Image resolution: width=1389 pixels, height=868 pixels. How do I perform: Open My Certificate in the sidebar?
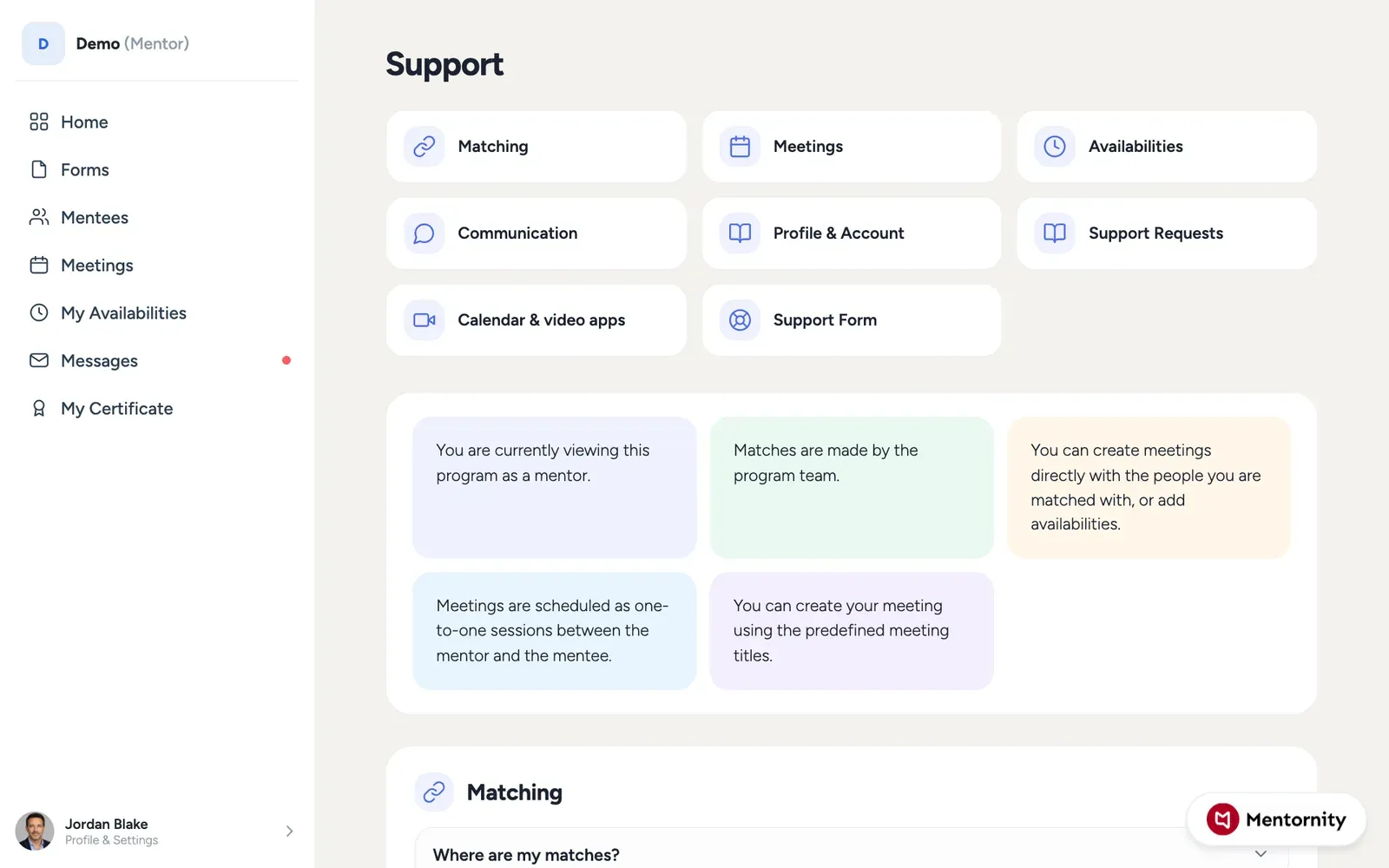(156, 408)
